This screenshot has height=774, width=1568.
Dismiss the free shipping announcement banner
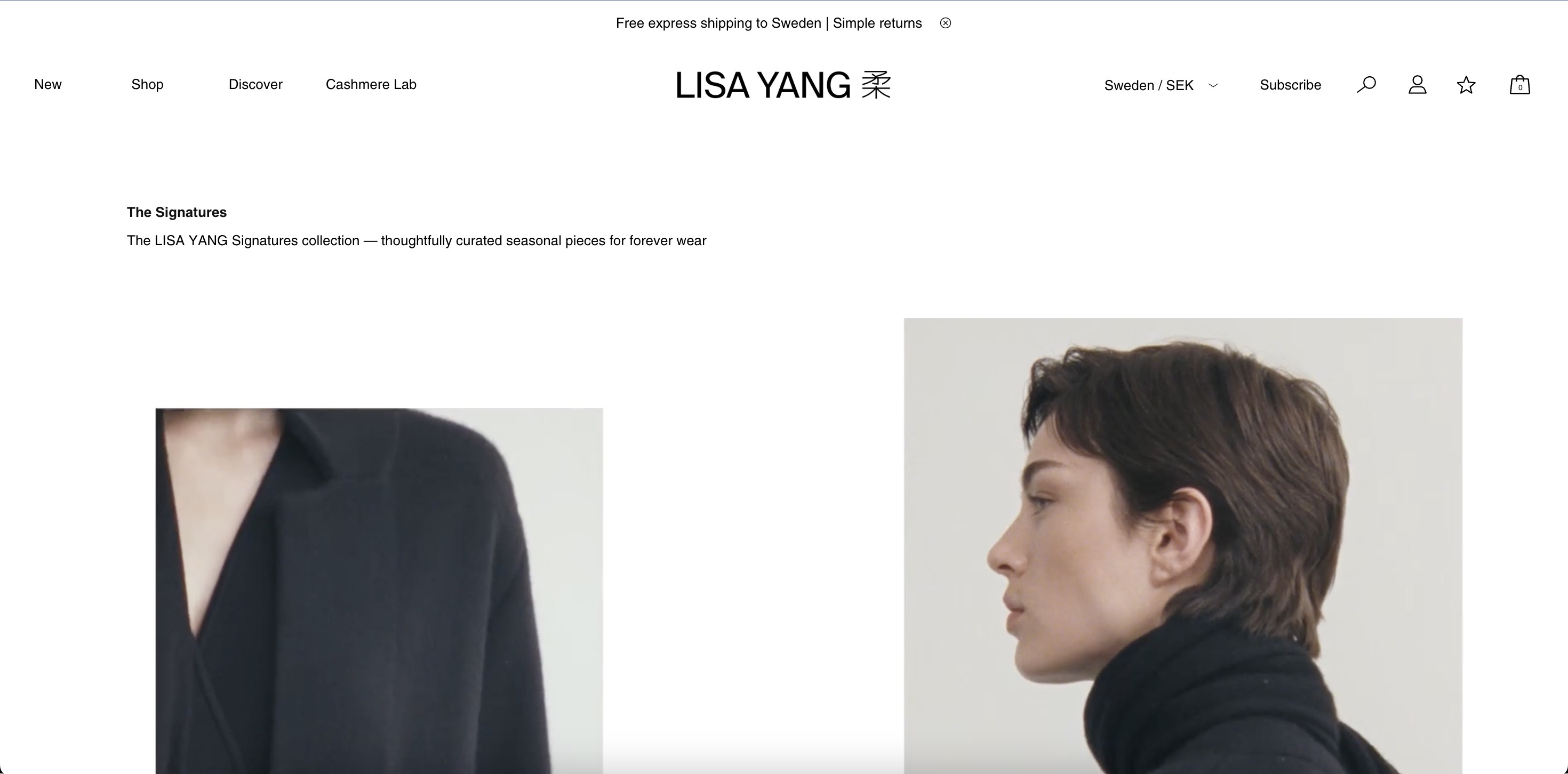(945, 23)
